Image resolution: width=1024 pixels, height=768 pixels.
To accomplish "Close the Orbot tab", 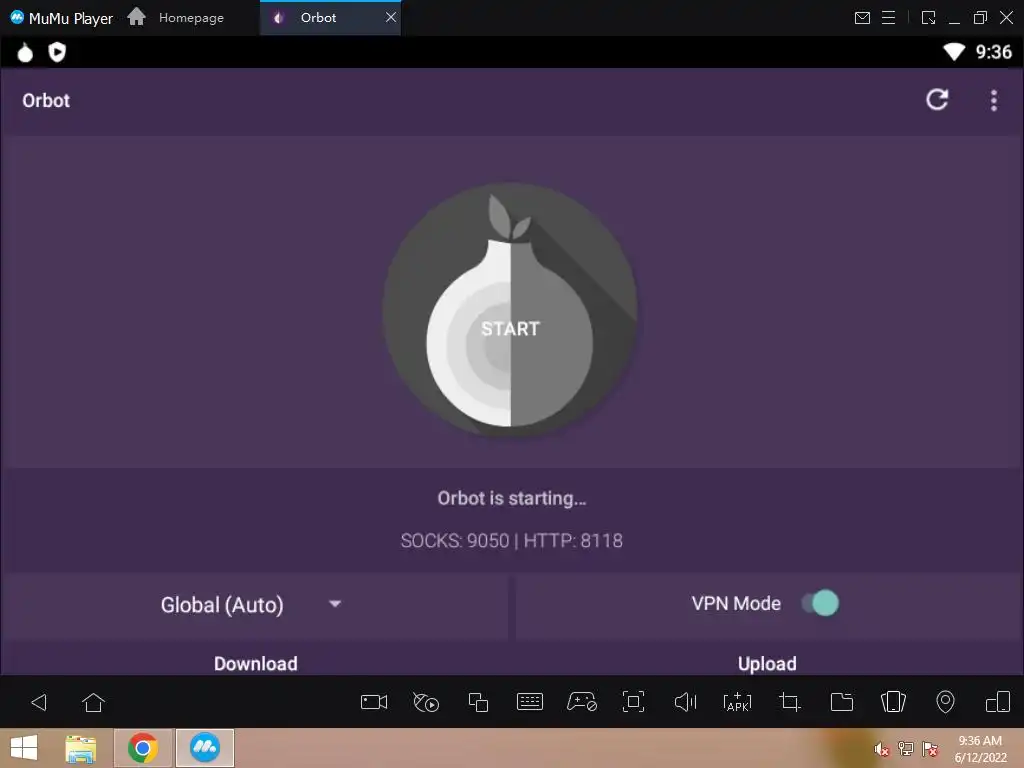I will point(391,18).
